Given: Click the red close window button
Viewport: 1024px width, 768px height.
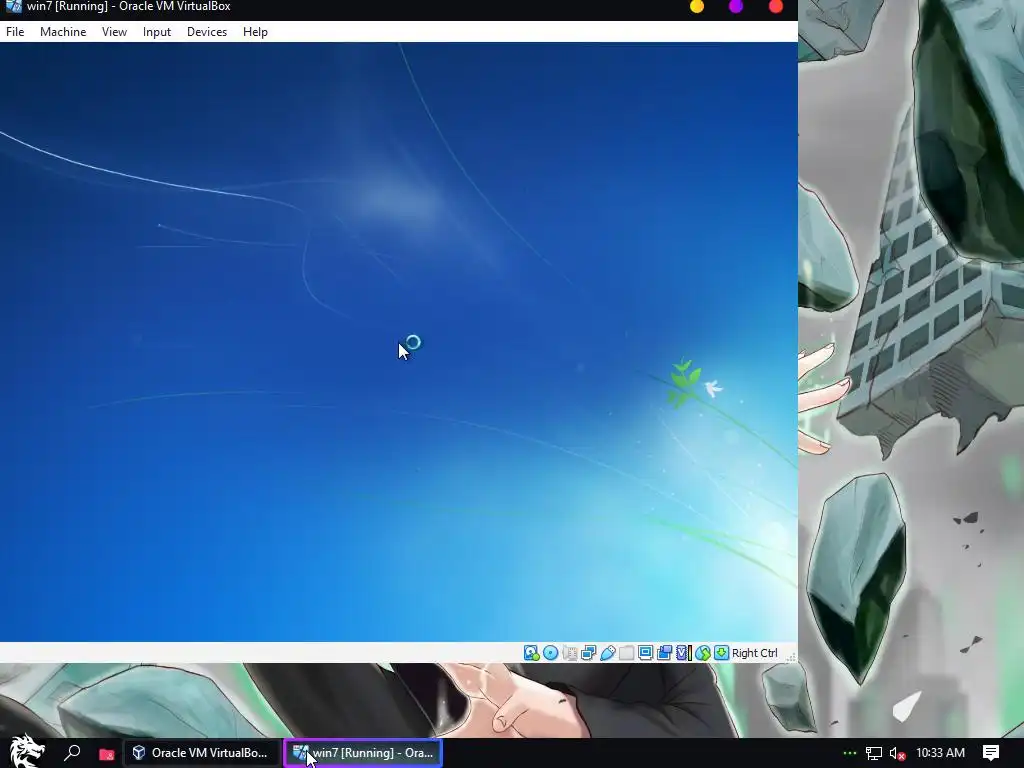Looking at the screenshot, I should pyautogui.click(x=775, y=7).
